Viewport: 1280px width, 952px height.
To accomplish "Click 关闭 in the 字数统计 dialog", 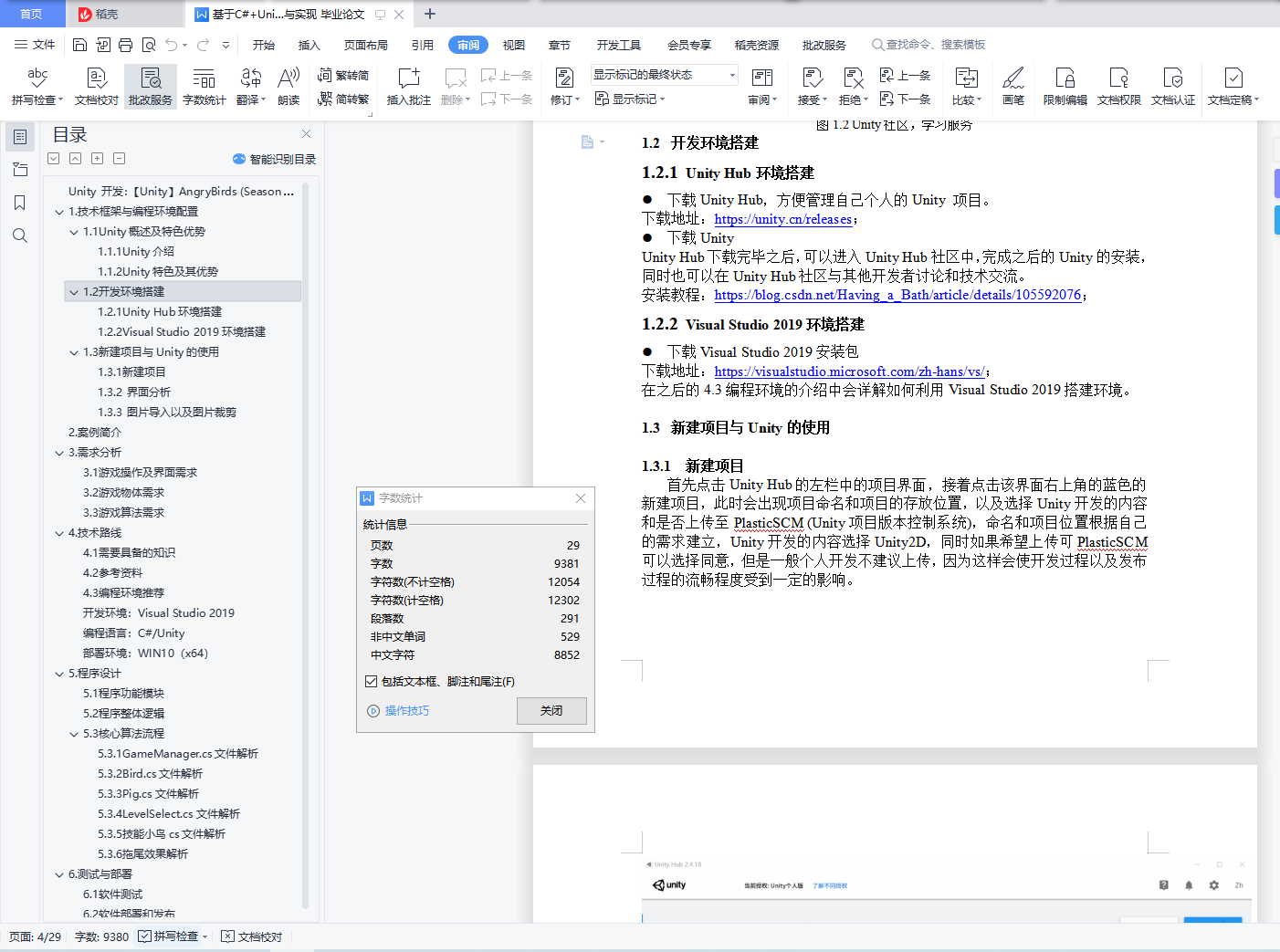I will 551,711.
